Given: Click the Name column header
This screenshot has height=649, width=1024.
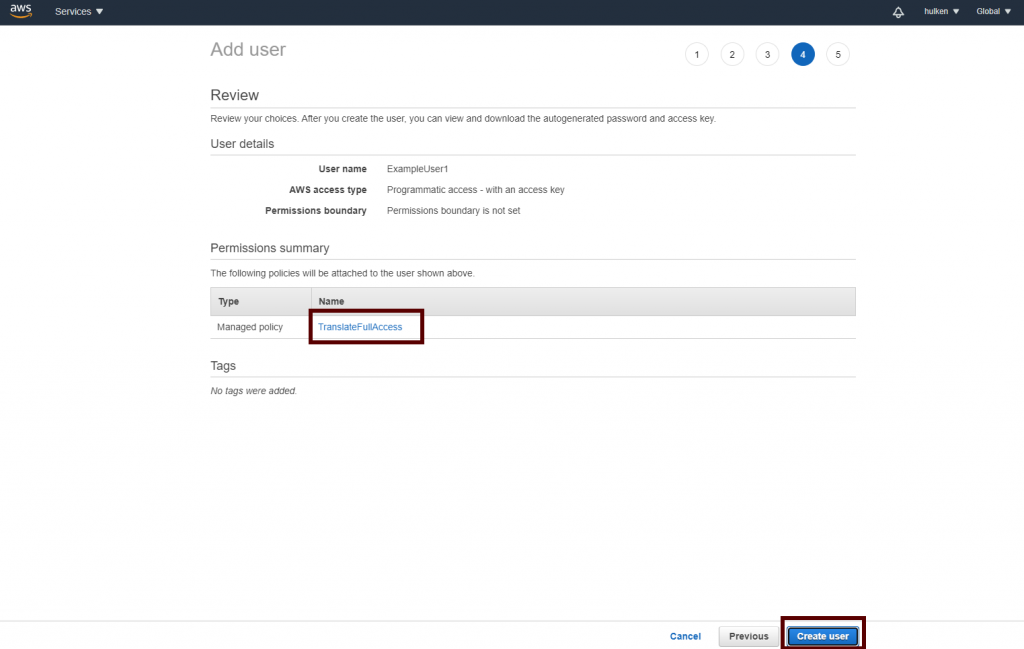Looking at the screenshot, I should pos(331,301).
